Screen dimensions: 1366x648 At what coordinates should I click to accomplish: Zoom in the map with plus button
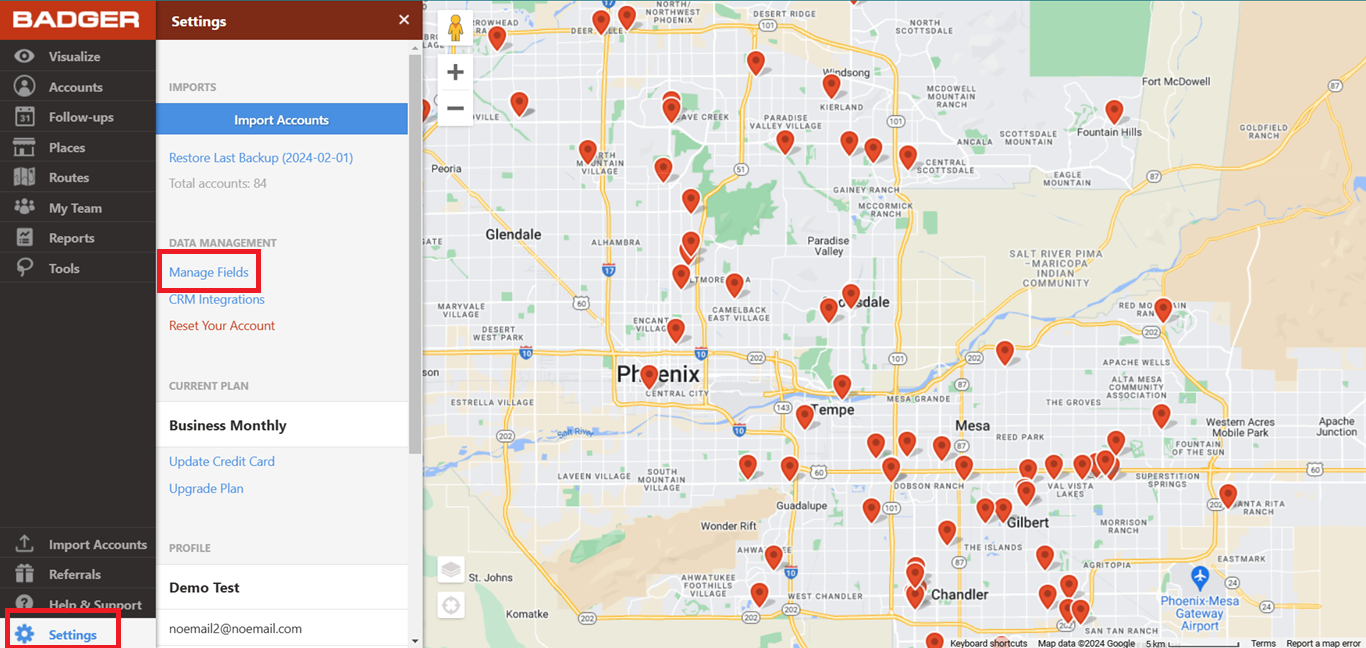pyautogui.click(x=455, y=72)
